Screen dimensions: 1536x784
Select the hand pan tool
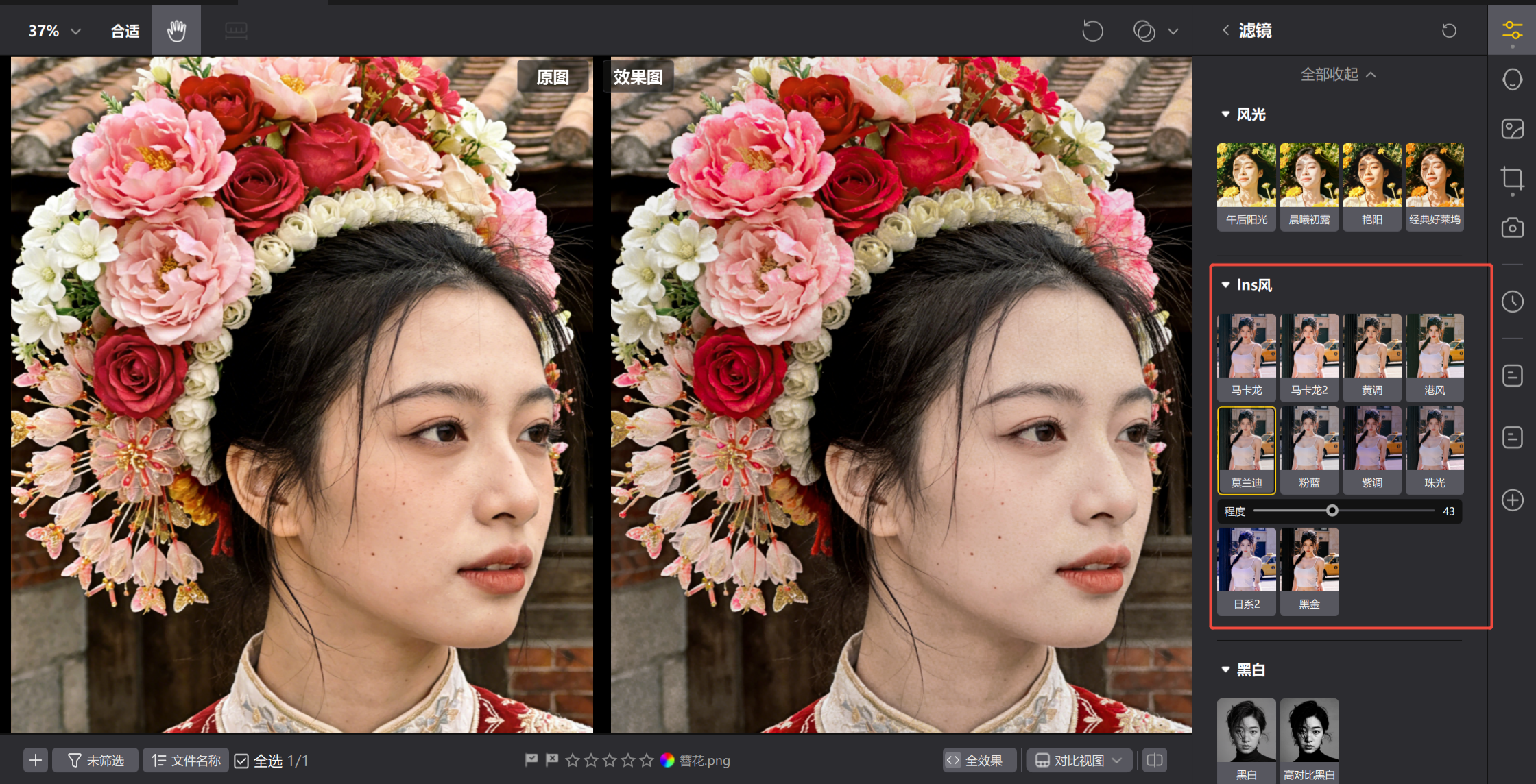click(x=176, y=31)
